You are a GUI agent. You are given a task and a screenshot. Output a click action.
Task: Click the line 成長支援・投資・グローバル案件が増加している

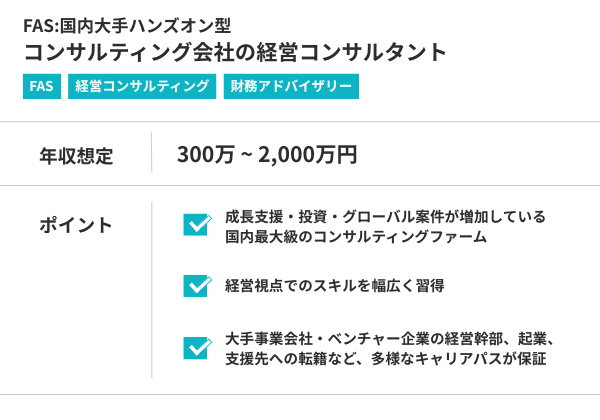[x=385, y=216]
